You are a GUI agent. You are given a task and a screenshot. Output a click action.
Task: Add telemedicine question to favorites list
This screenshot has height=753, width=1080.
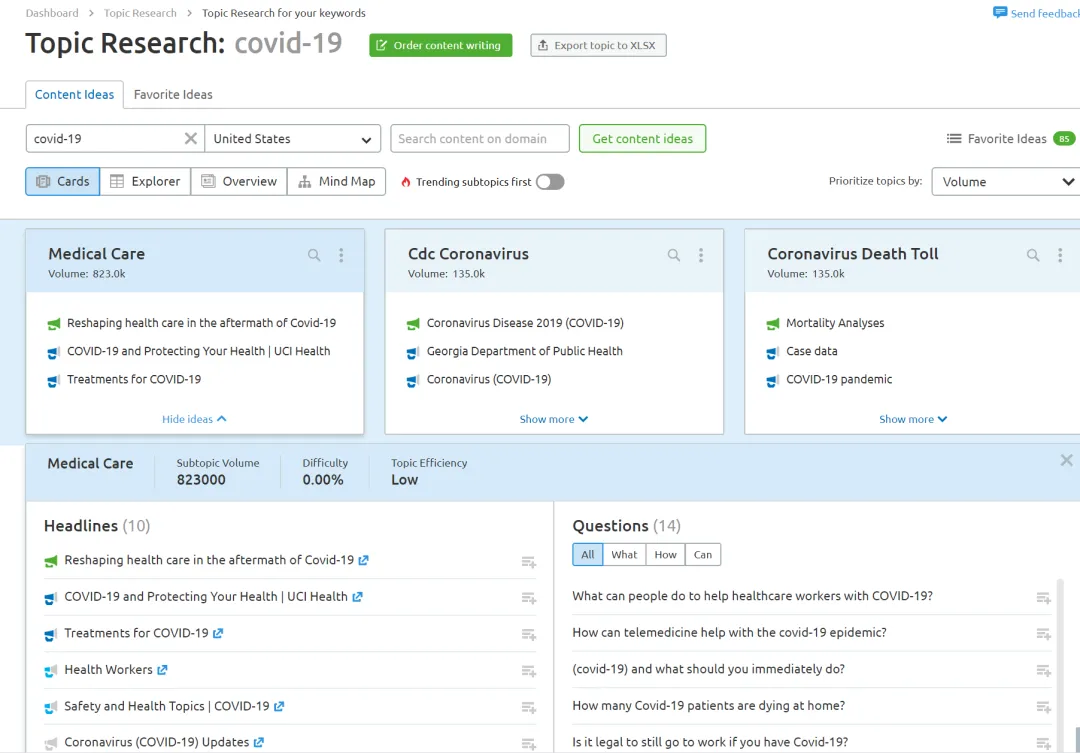(x=1043, y=634)
